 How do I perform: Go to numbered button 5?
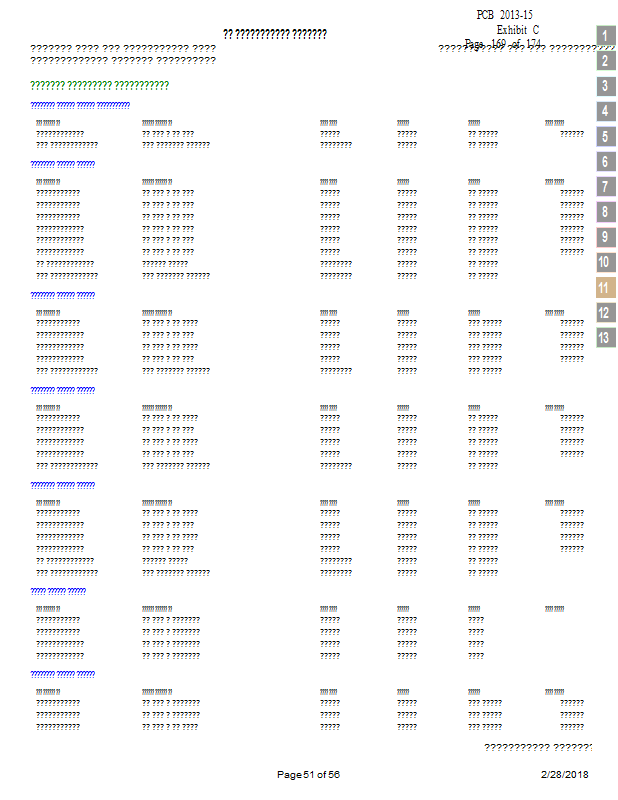coord(605,137)
